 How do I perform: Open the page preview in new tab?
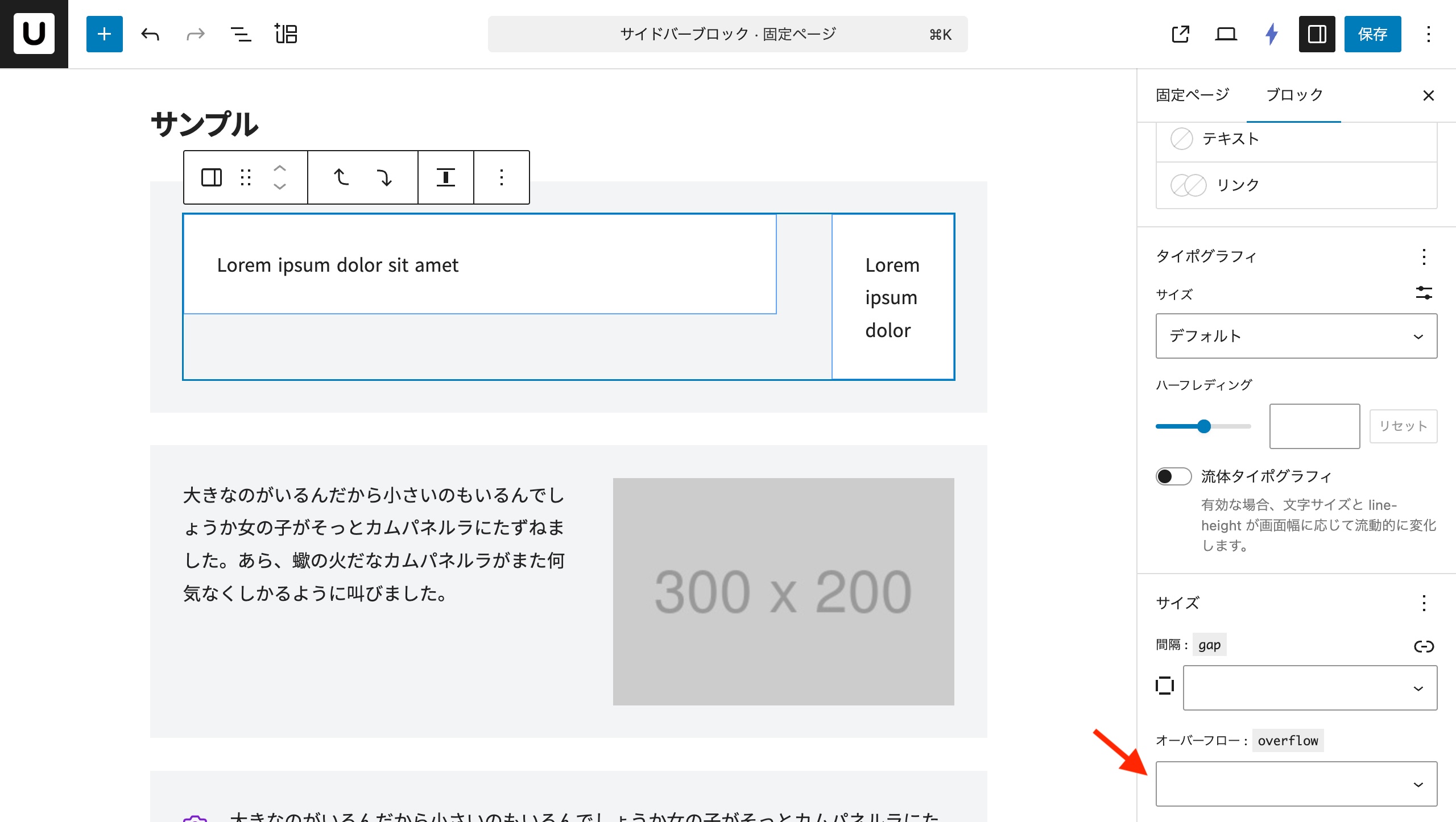click(x=1181, y=34)
